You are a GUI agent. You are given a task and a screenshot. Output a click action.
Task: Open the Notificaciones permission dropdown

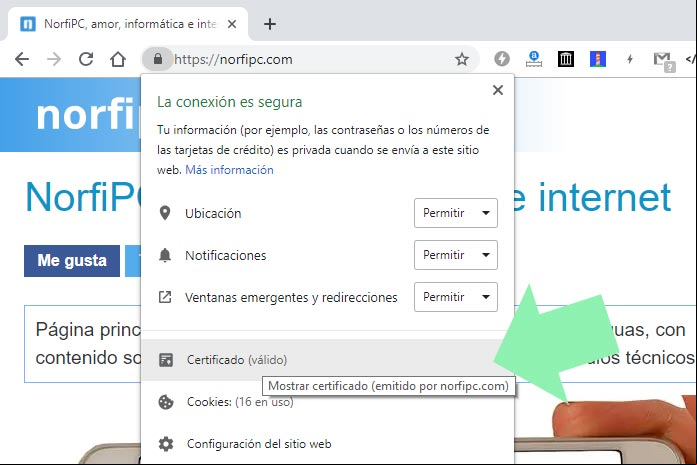tap(456, 255)
